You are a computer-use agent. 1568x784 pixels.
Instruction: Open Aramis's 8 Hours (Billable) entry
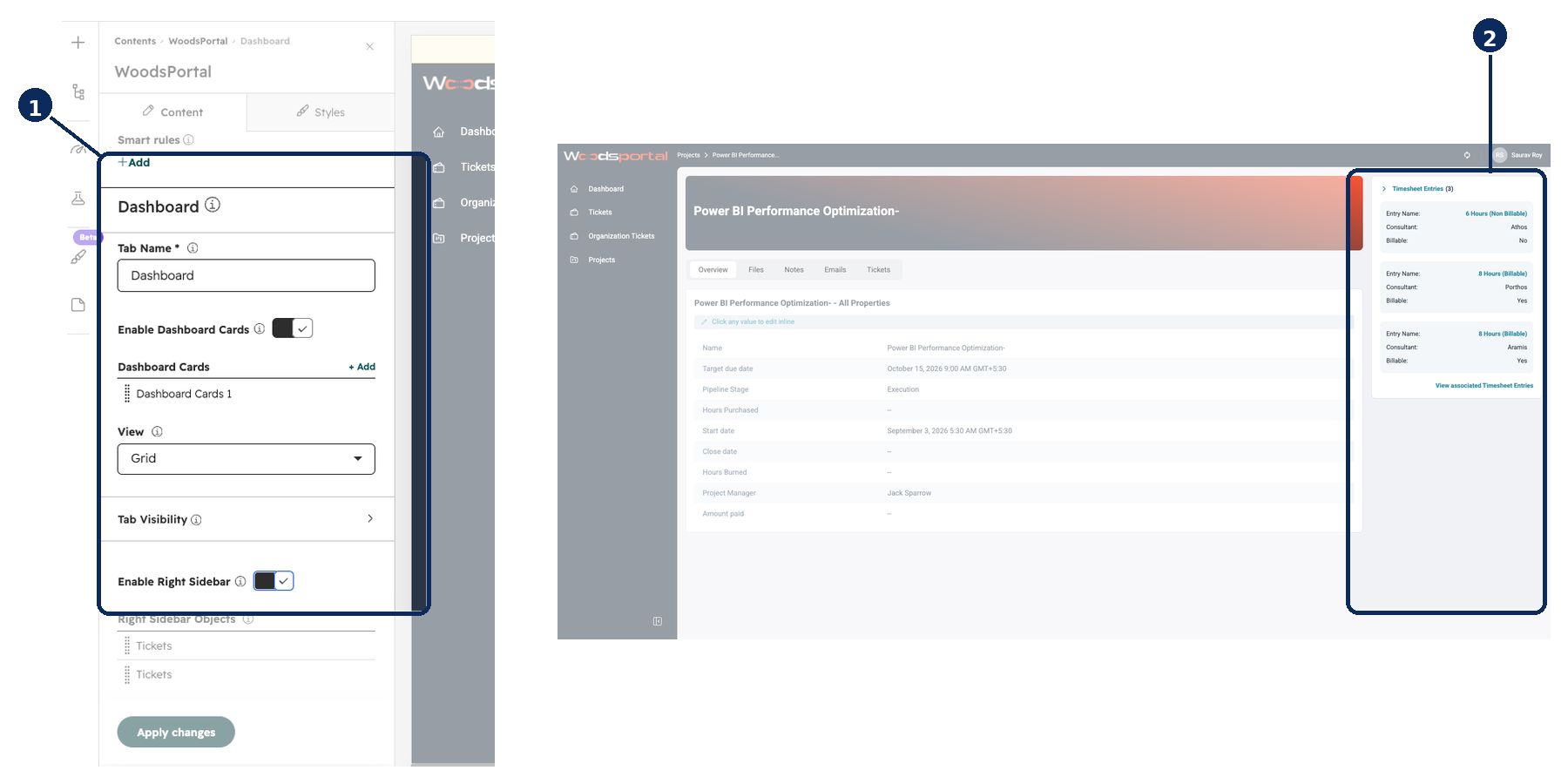tap(1503, 334)
